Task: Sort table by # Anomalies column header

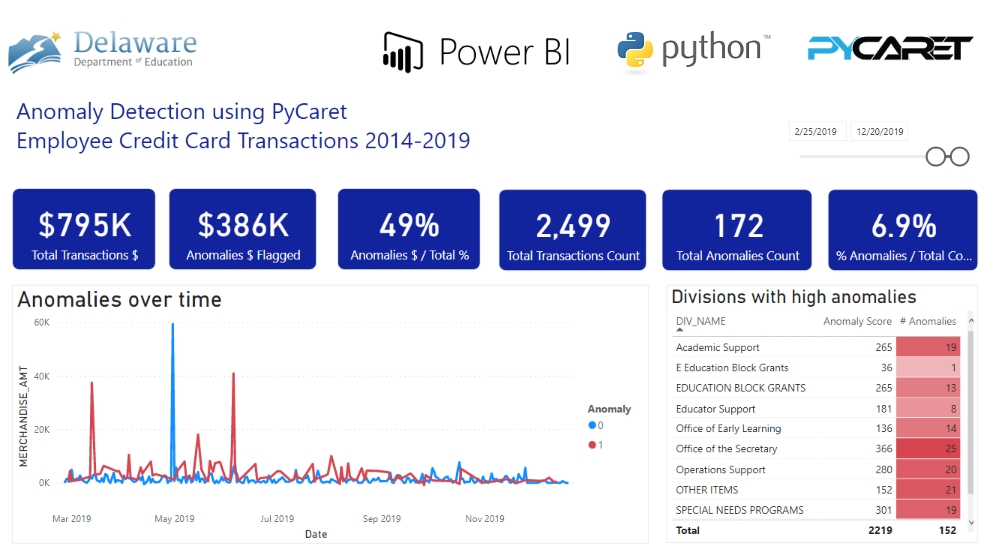Action: [x=927, y=321]
